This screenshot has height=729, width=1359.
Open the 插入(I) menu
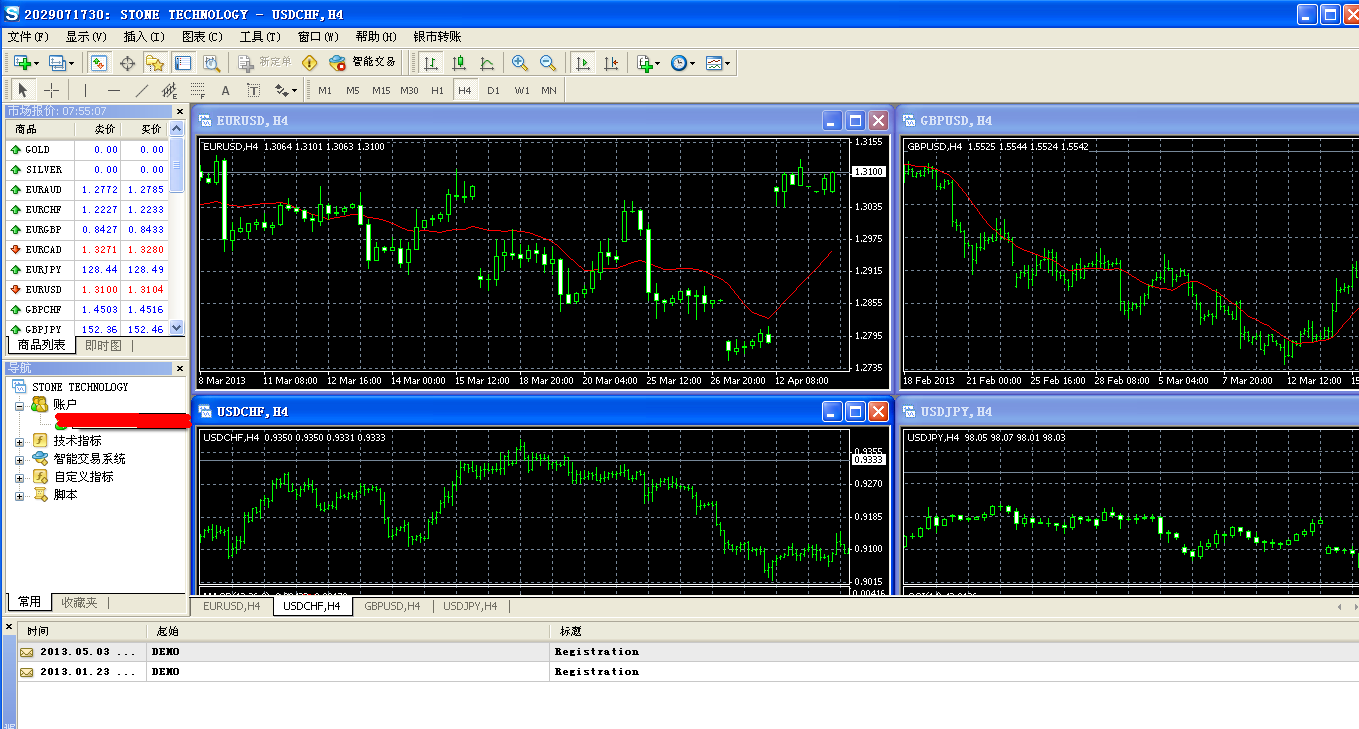tap(144, 36)
